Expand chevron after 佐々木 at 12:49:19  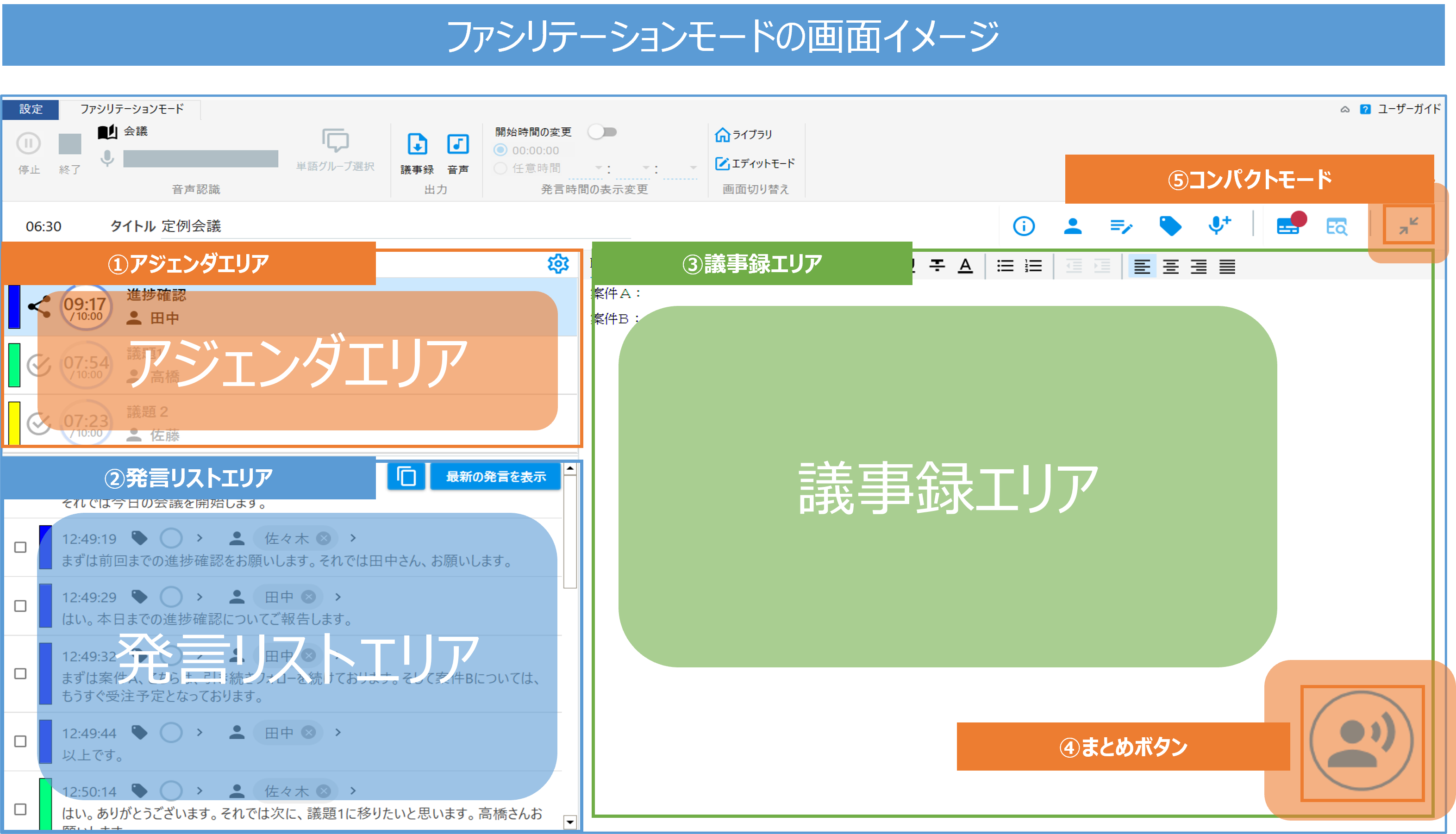353,538
